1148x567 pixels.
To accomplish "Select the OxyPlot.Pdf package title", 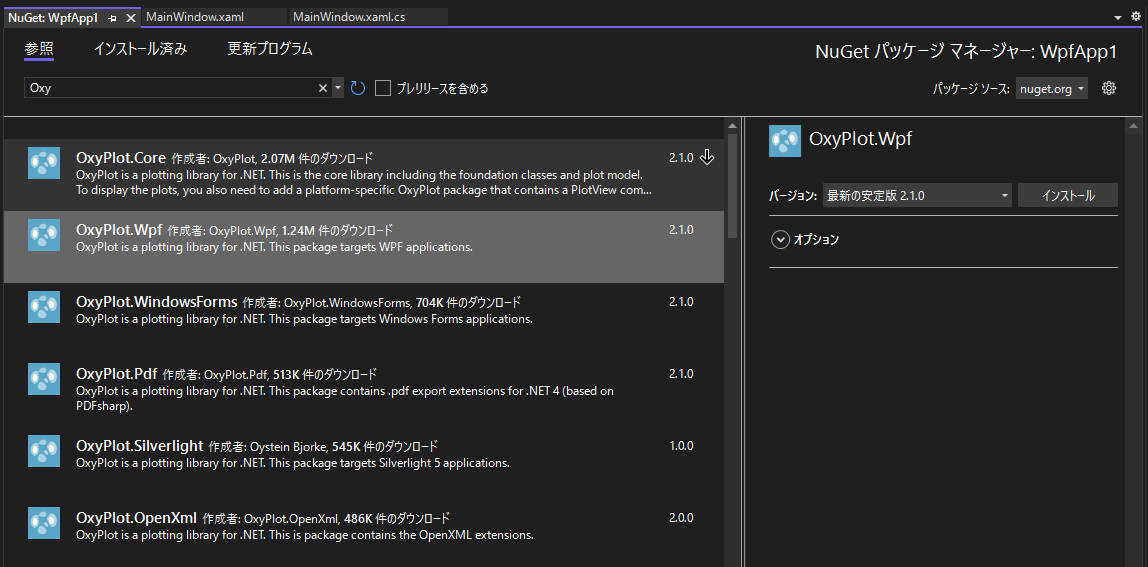I will click(x=117, y=373).
